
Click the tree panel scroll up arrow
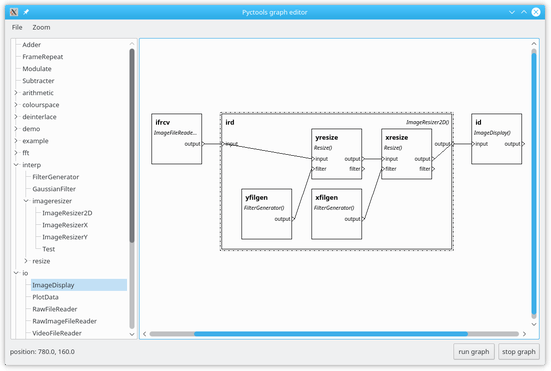132,44
